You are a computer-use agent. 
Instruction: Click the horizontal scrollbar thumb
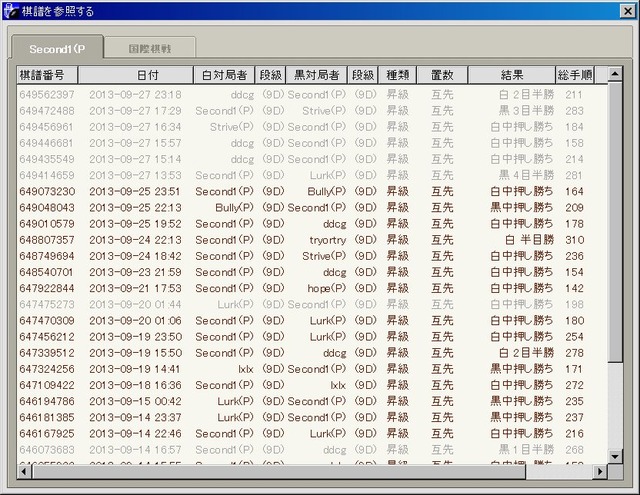tap(278, 472)
